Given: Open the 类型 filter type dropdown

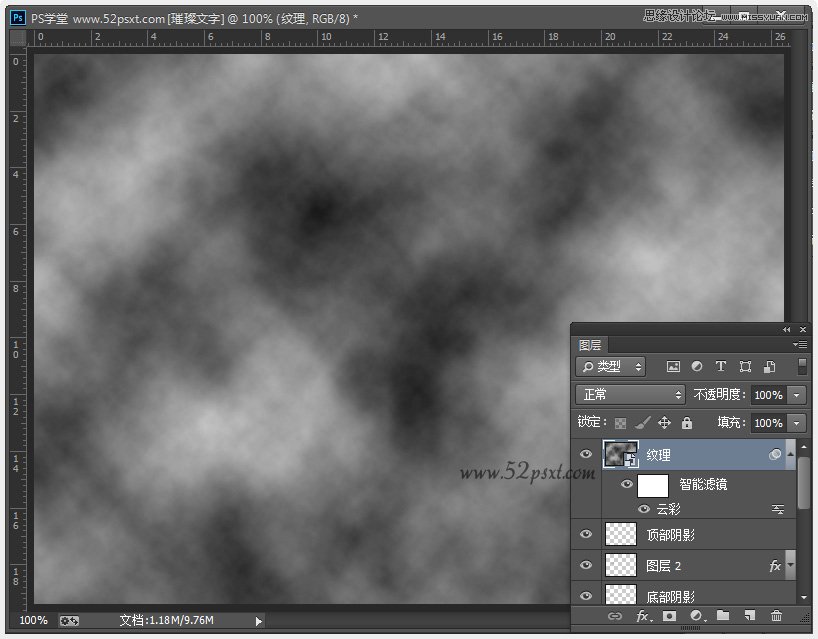Looking at the screenshot, I should click(x=611, y=367).
